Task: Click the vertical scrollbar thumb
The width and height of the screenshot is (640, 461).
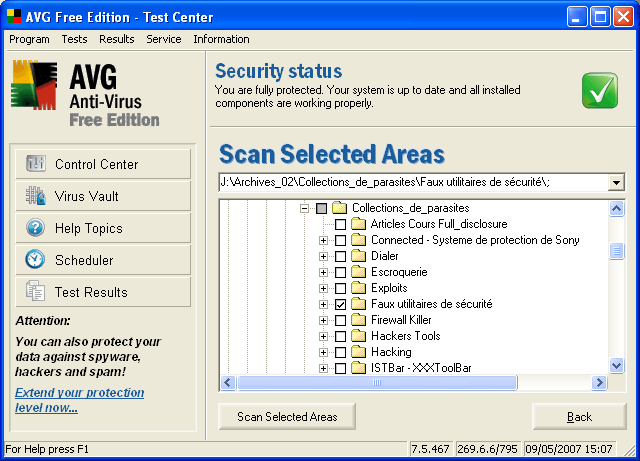Action: [616, 251]
